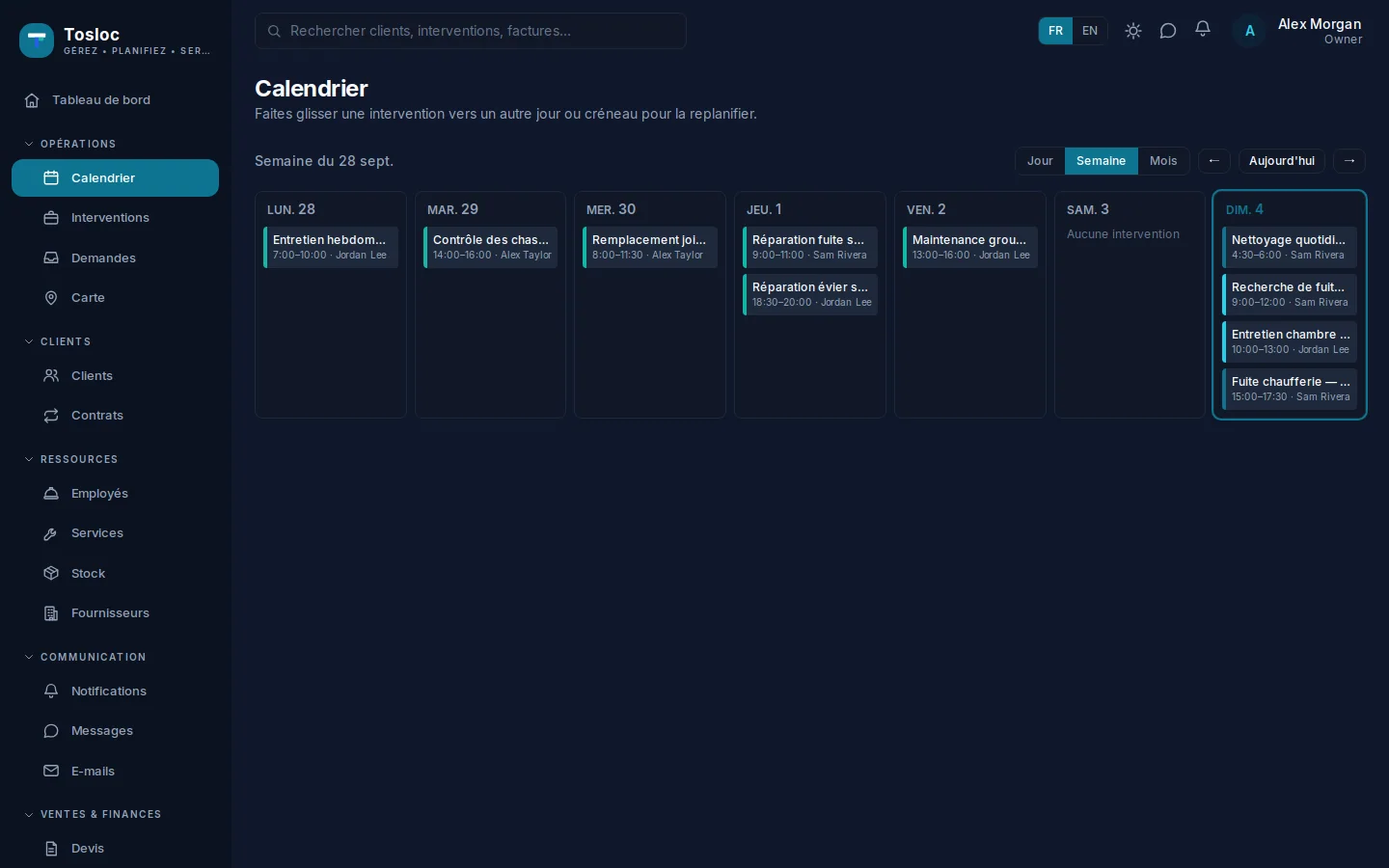1389x868 pixels.
Task: Open Tableau de bord home icon
Action: click(32, 100)
